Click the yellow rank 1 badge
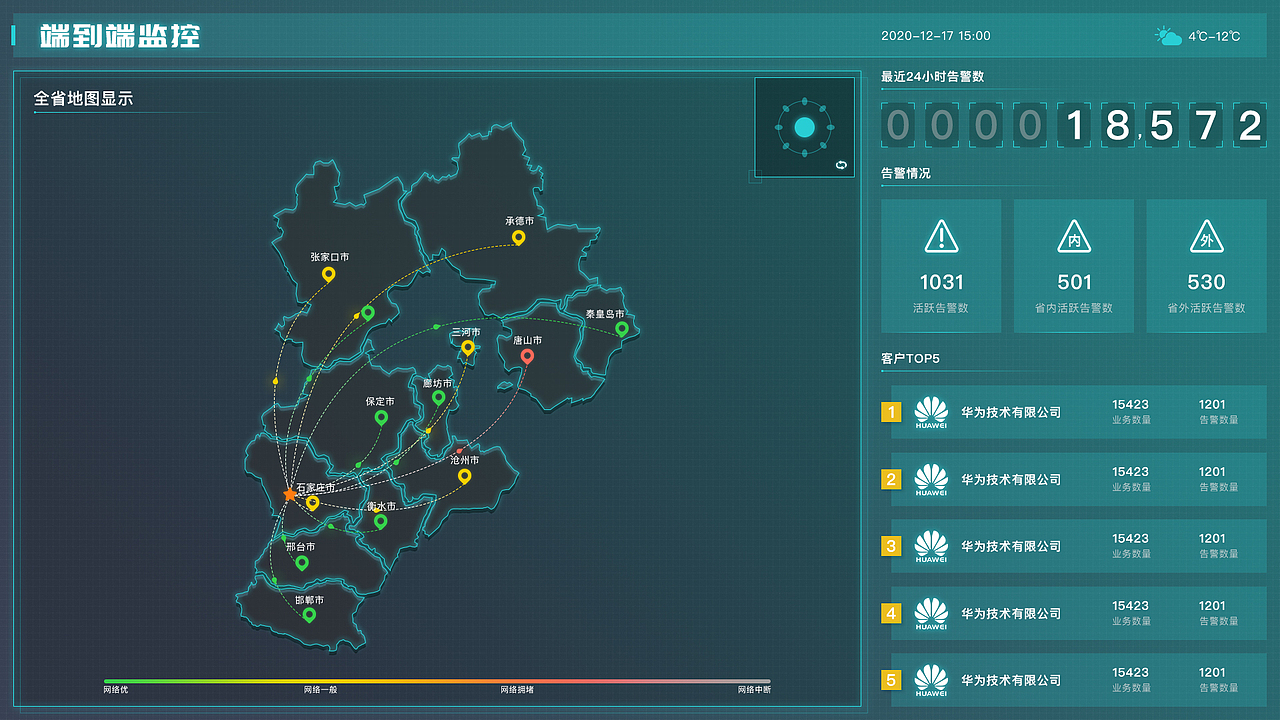 (x=891, y=412)
